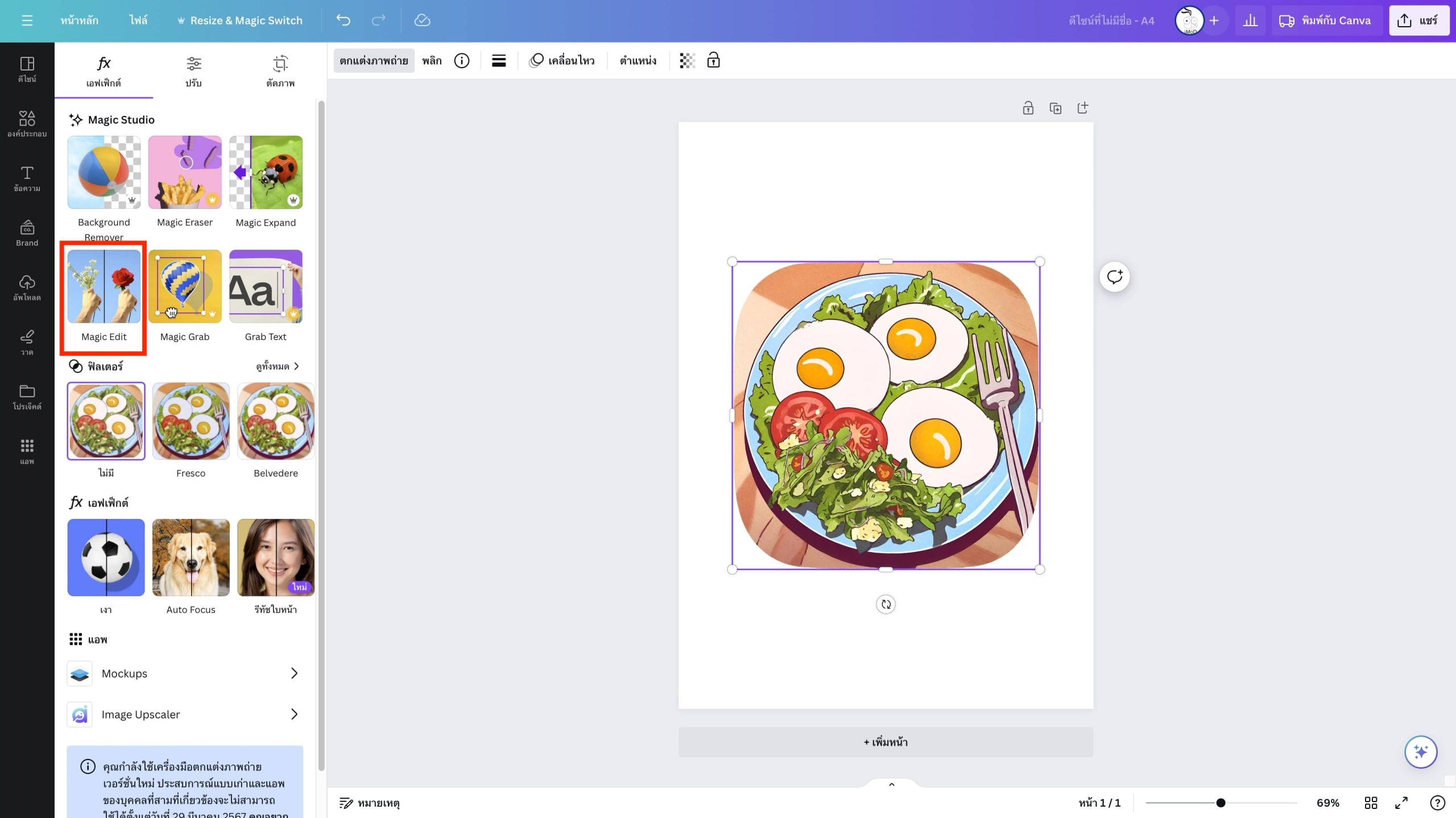Switch to the ปรับ adjust tab
This screenshot has width=1456, height=818.
click(193, 70)
